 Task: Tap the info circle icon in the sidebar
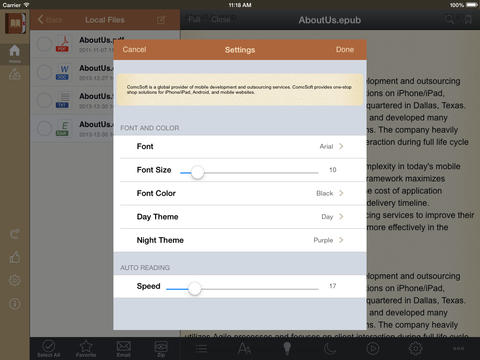coord(15,304)
